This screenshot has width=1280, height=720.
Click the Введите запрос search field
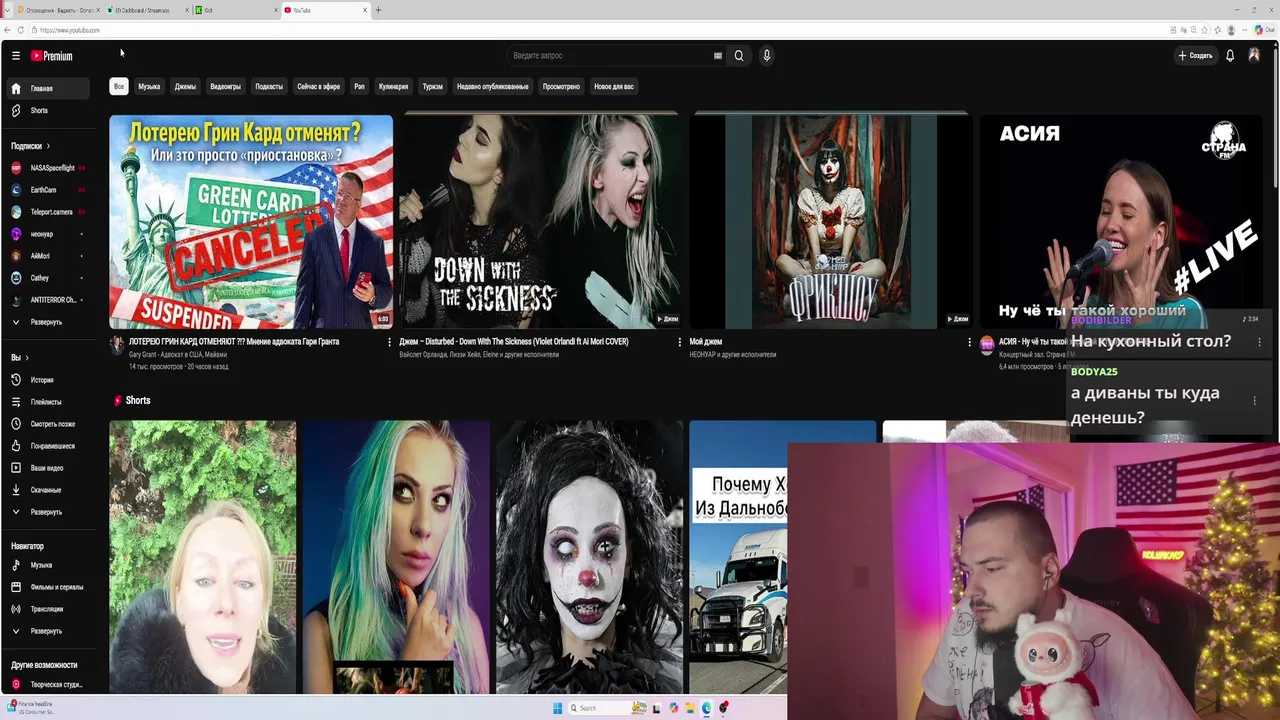coord(610,56)
